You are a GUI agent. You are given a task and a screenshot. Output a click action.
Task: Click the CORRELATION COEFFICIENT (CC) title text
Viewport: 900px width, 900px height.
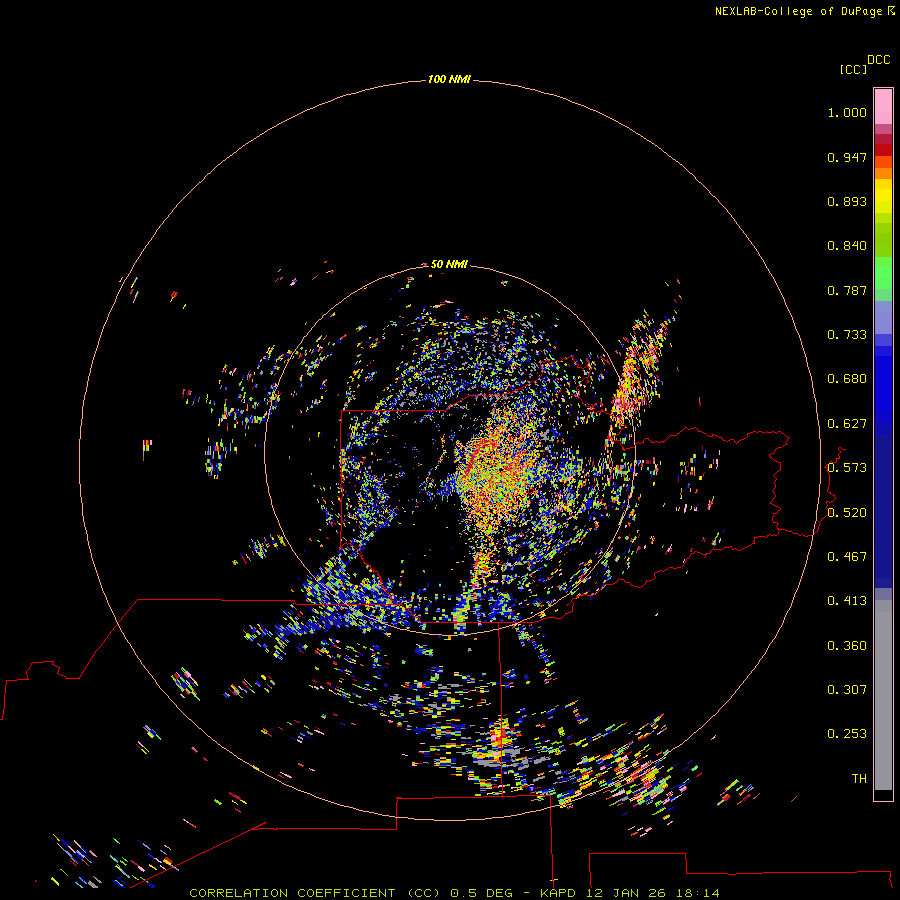[x=315, y=893]
